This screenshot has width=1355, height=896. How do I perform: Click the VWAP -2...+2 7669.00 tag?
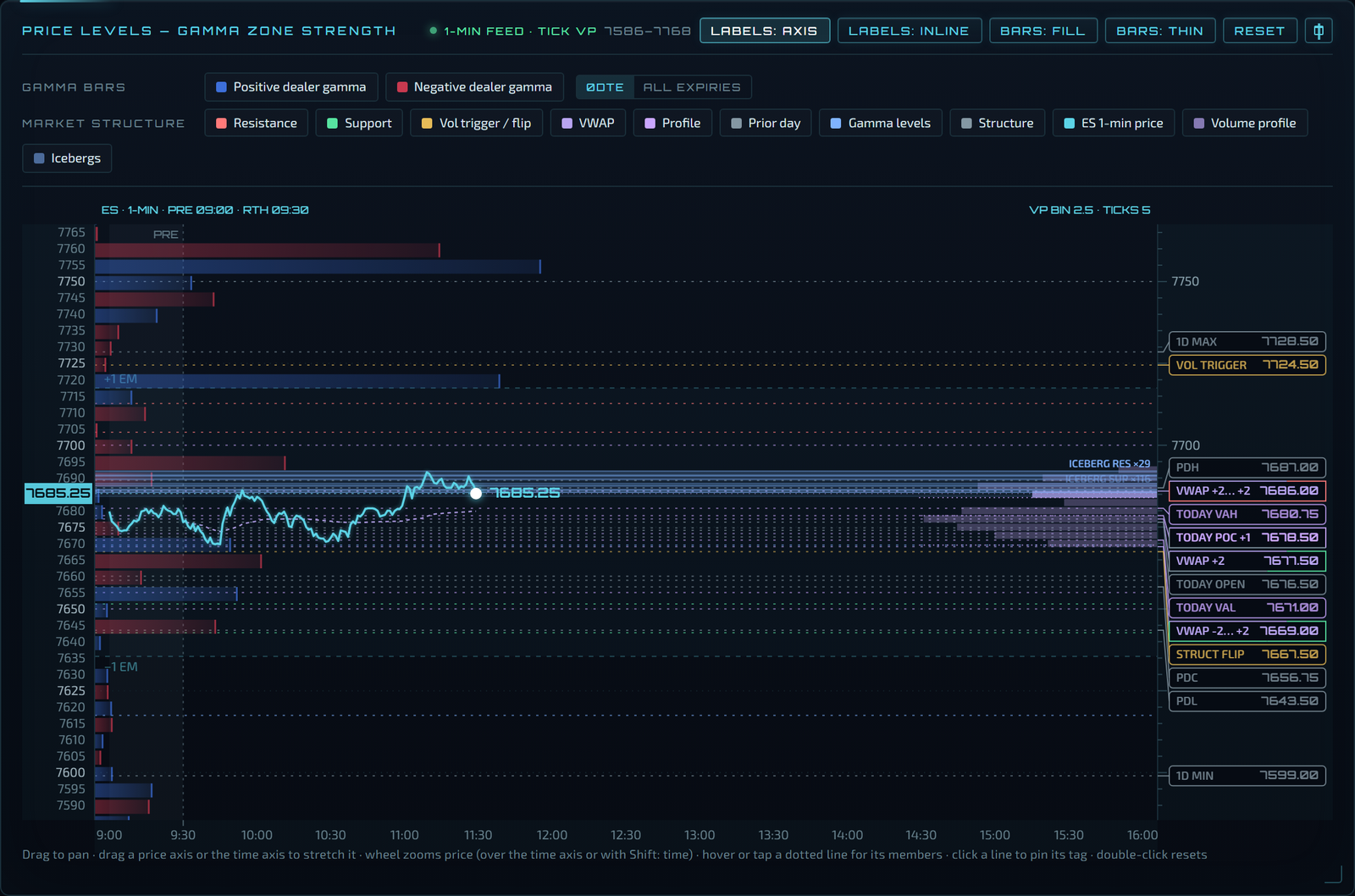tap(1247, 631)
